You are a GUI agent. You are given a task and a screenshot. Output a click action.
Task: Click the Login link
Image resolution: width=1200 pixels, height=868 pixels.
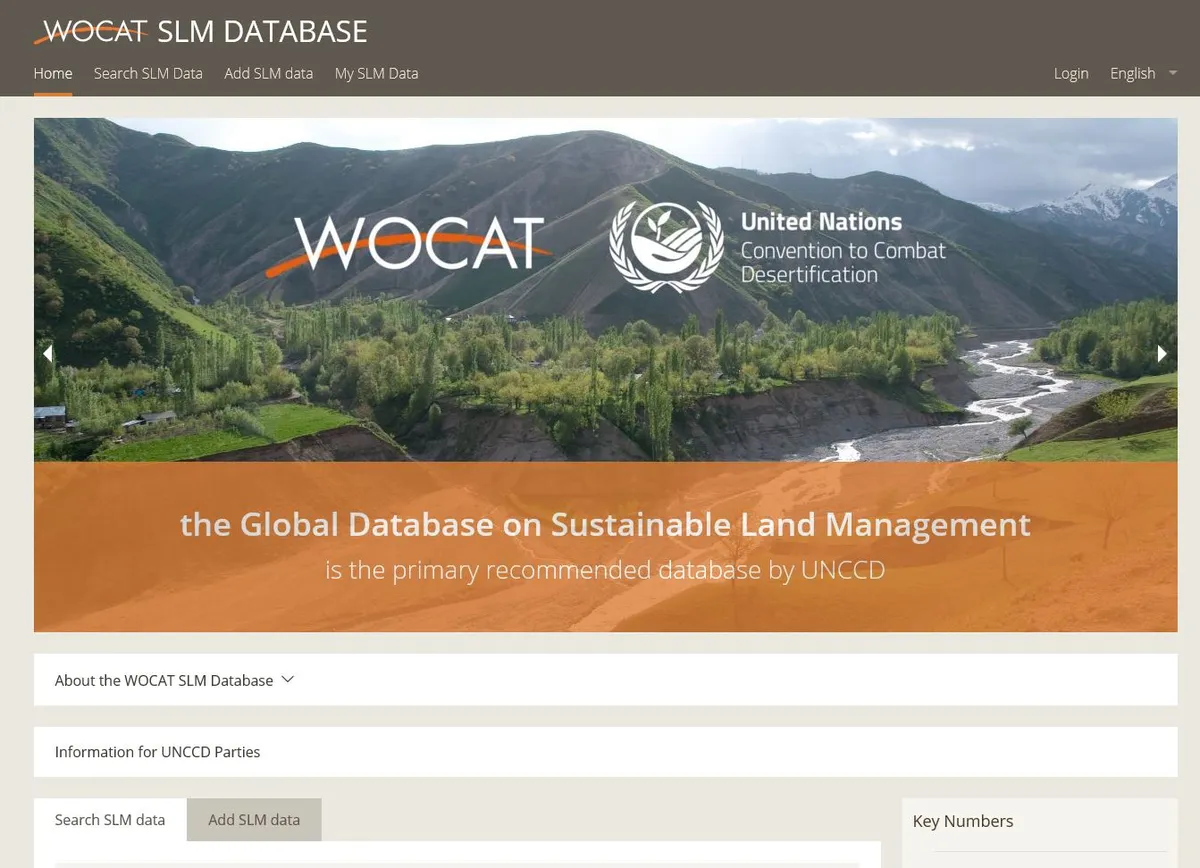pos(1070,73)
